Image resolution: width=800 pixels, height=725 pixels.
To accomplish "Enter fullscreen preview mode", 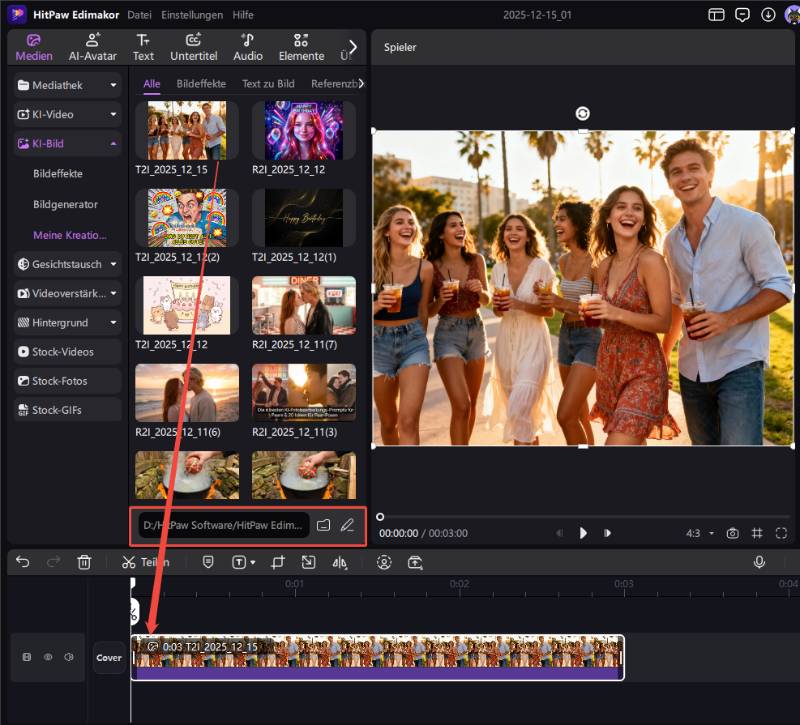I will pyautogui.click(x=781, y=533).
